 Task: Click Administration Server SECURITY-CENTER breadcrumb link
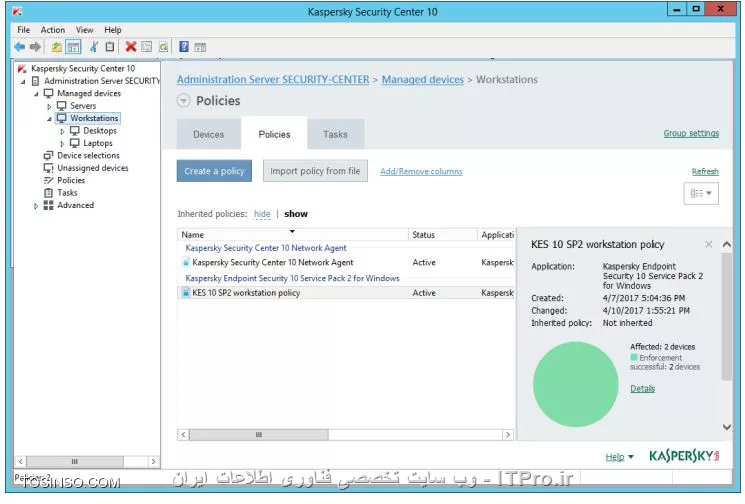(x=273, y=79)
